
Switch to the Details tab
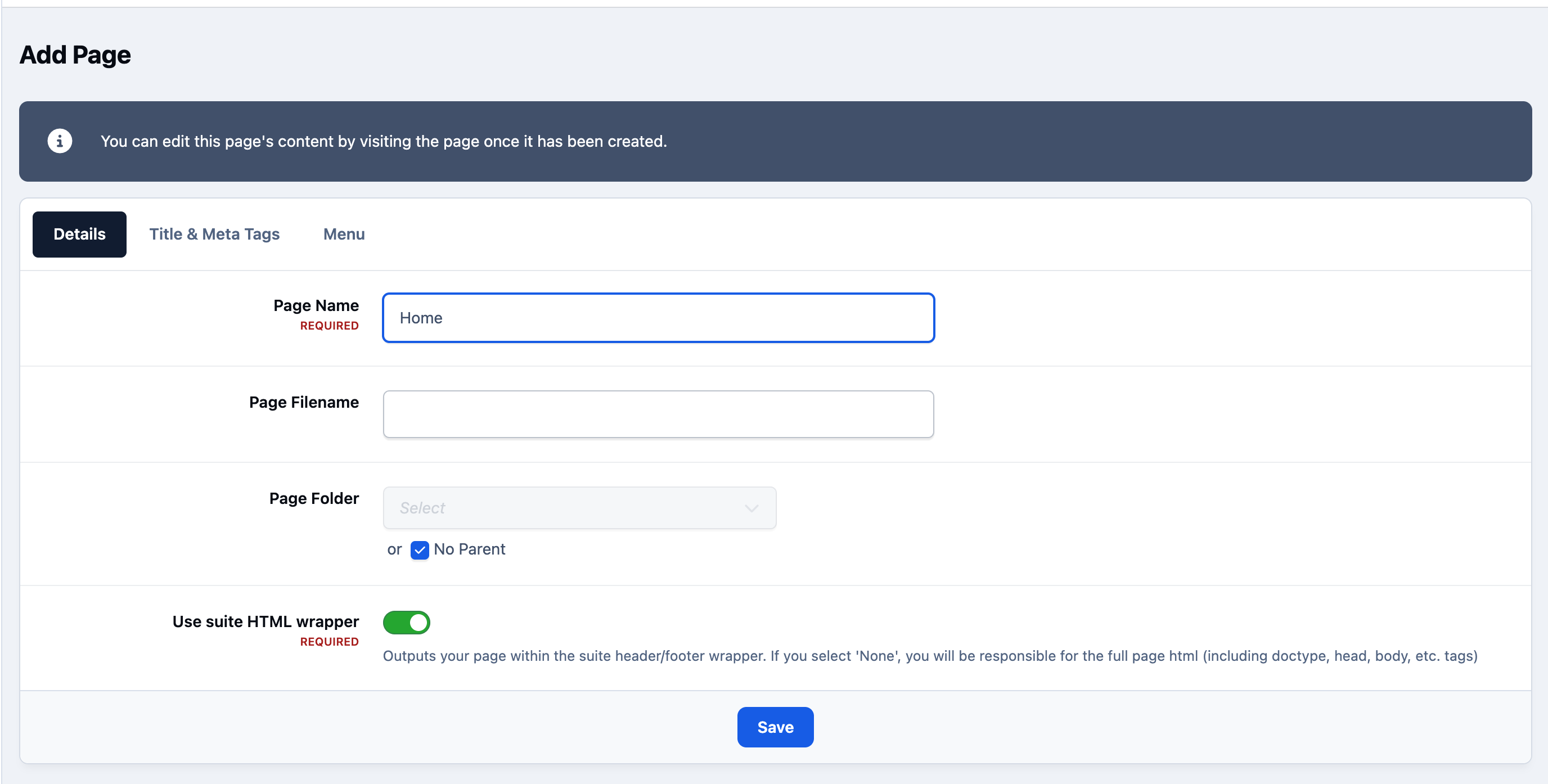79,235
